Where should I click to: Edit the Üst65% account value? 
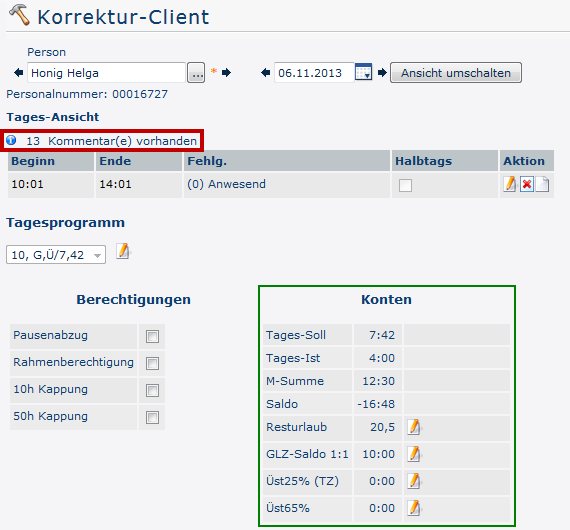pos(414,508)
